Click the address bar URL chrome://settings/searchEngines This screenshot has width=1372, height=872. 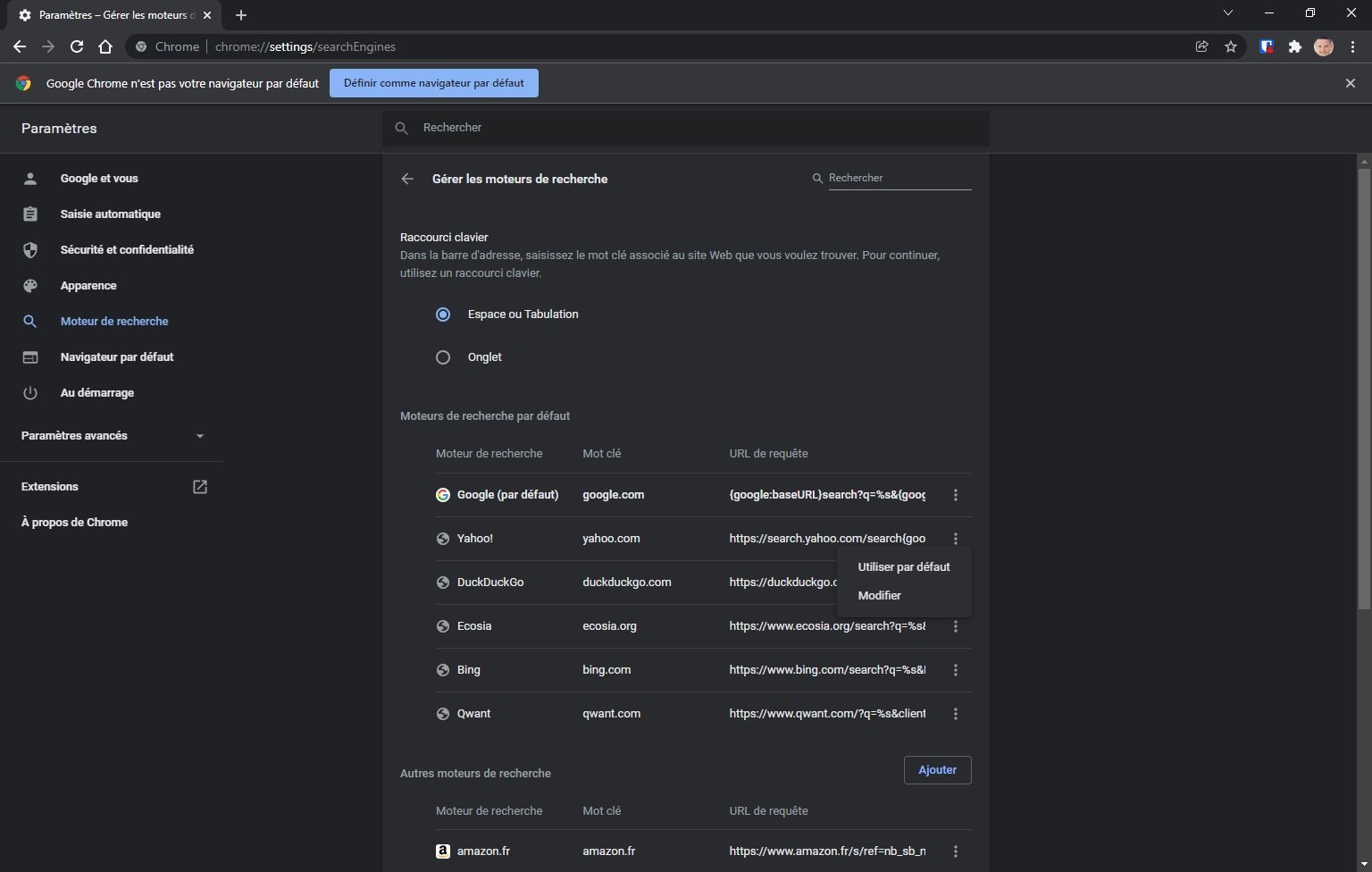305,46
